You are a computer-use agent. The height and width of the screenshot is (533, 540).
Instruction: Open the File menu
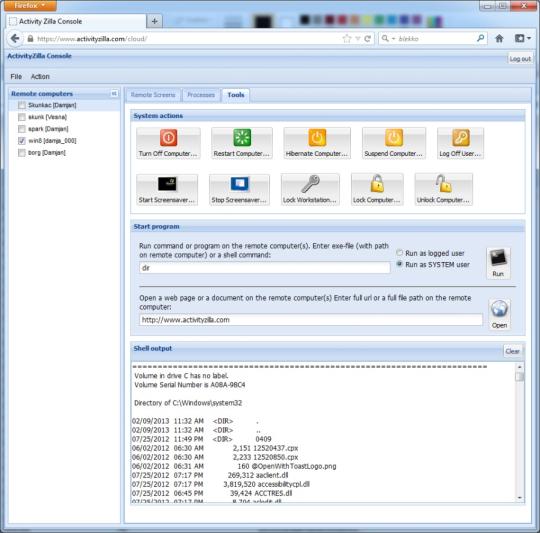[16, 76]
